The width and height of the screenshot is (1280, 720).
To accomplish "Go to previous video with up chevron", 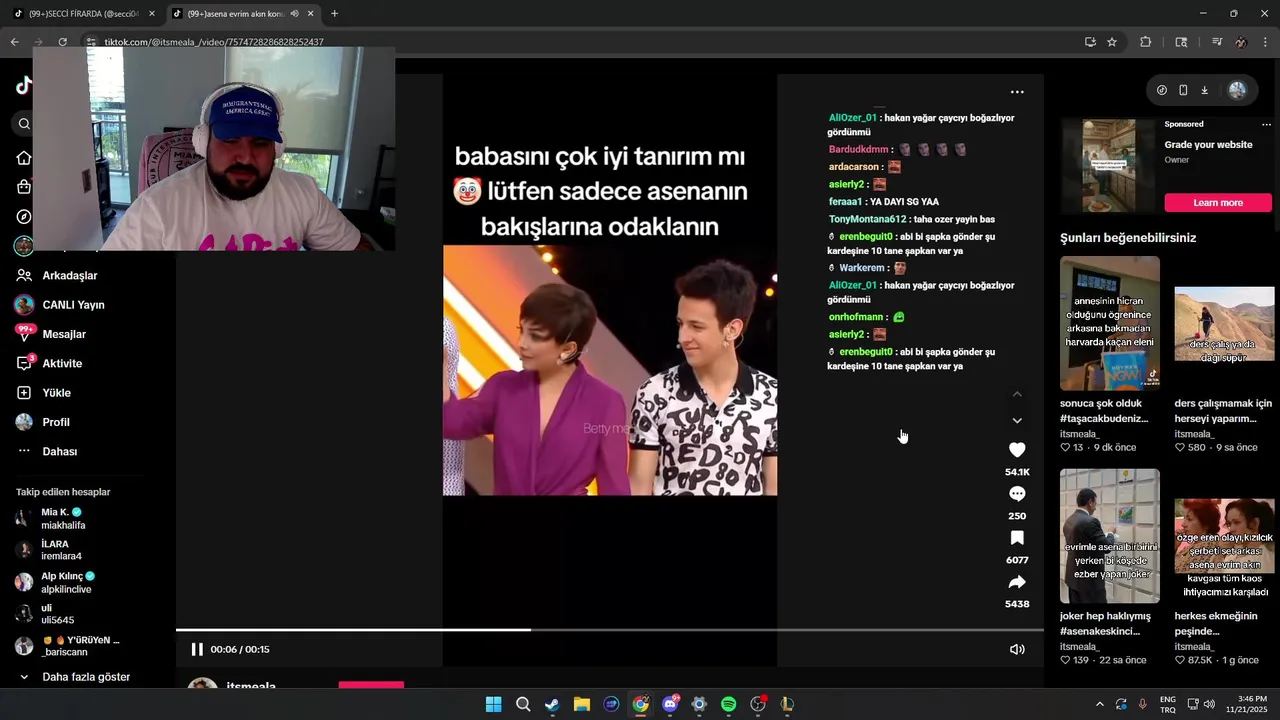I will [x=1017, y=394].
